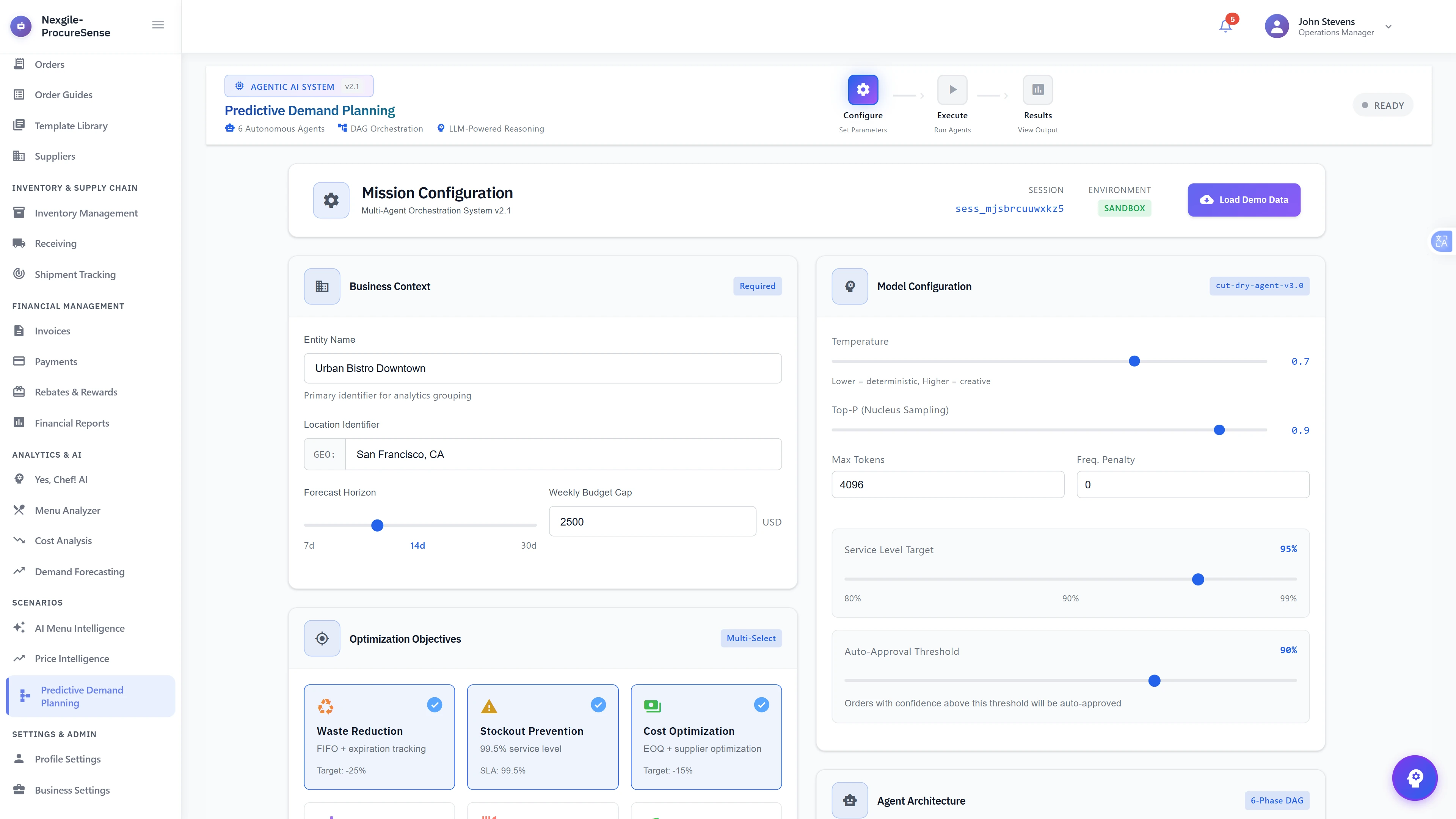This screenshot has width=1456, height=819.
Task: Select the Configure gear step icon
Action: [863, 89]
